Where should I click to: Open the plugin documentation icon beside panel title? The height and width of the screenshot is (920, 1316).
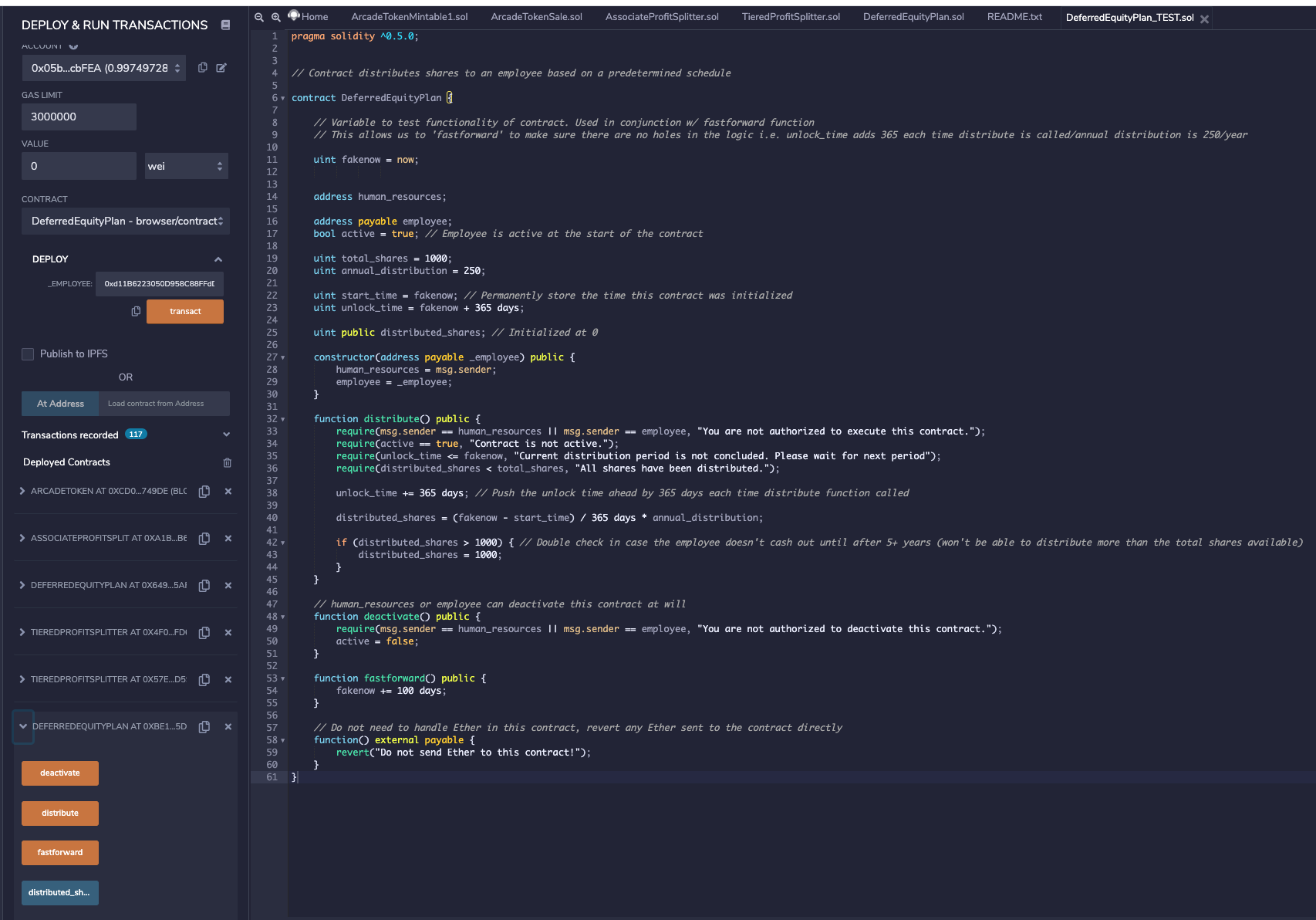click(225, 25)
